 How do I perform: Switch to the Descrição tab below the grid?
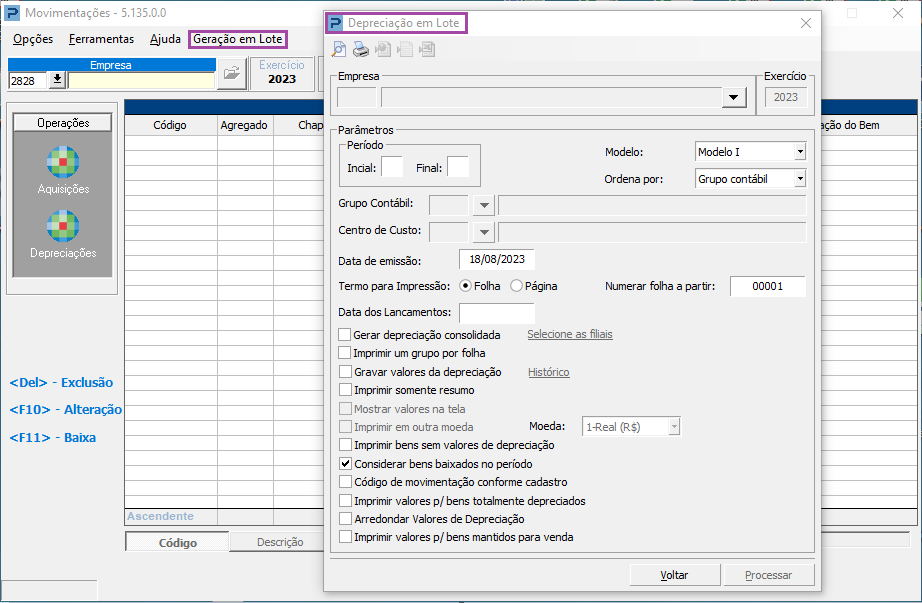coord(280,542)
